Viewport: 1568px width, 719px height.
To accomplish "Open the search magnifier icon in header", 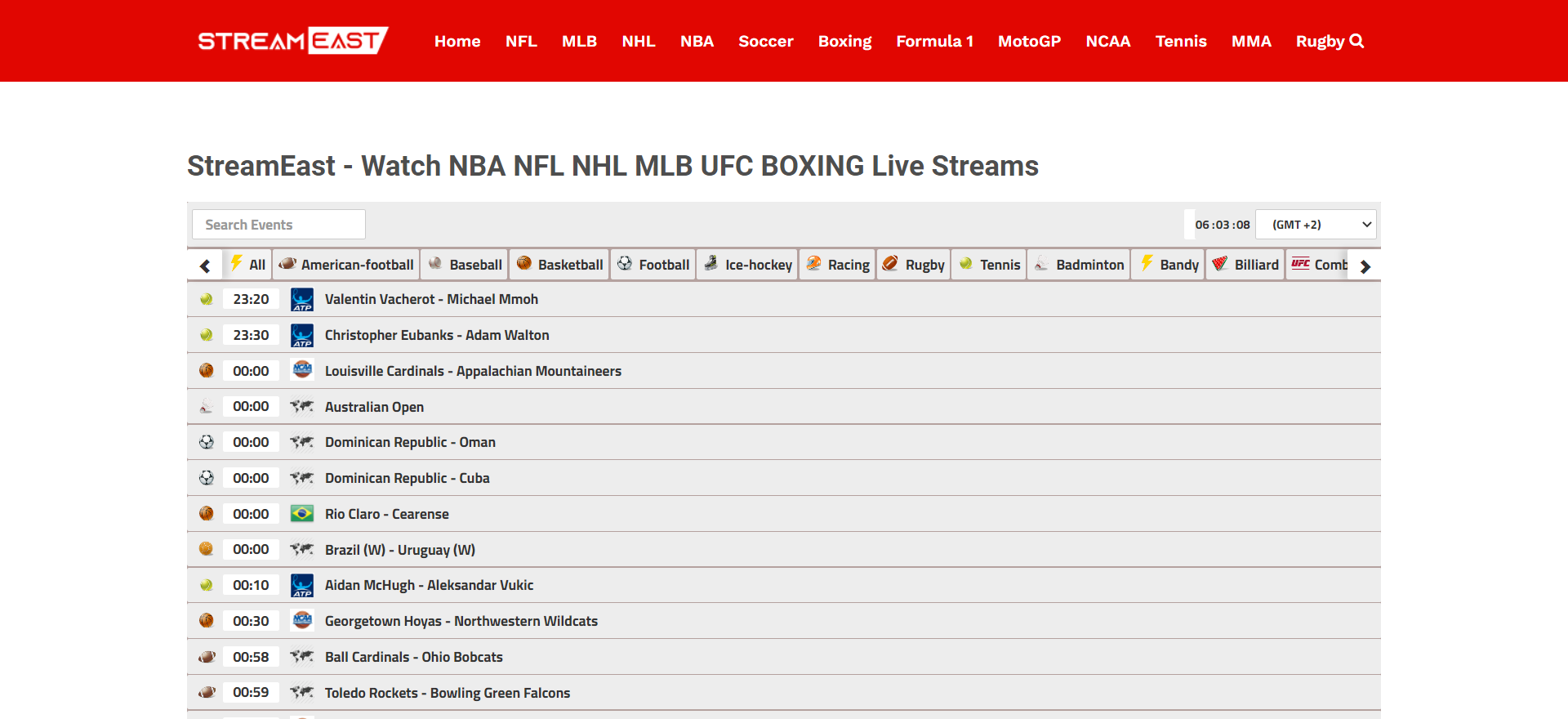I will [1356, 41].
